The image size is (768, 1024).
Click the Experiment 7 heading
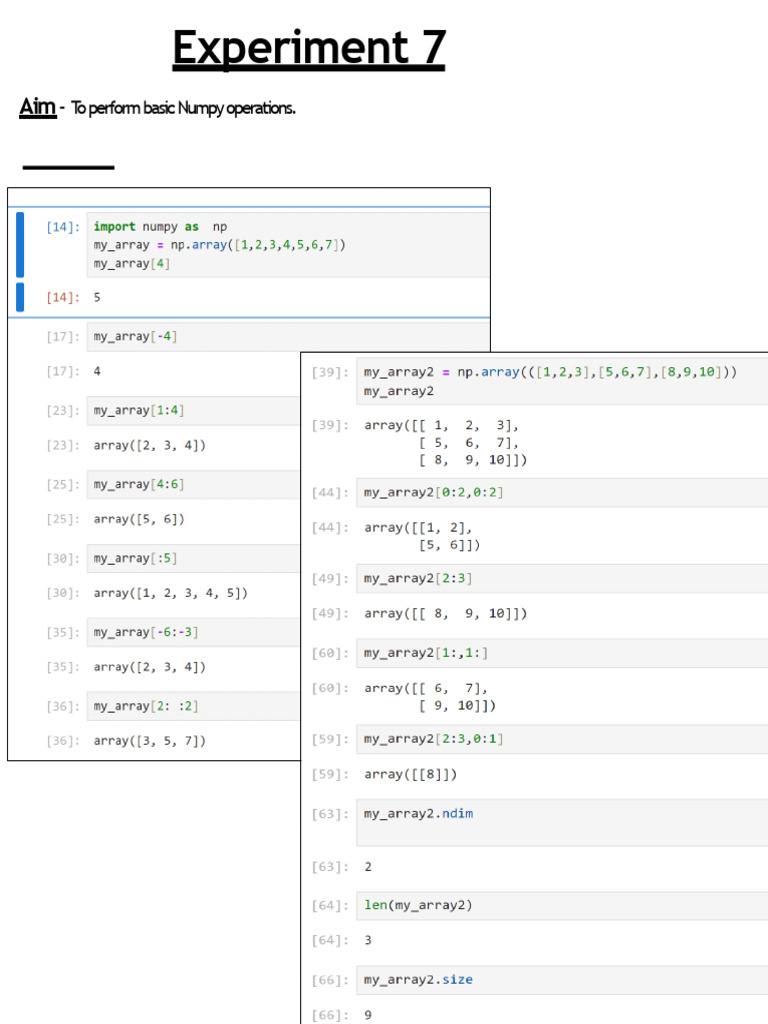tap(309, 48)
